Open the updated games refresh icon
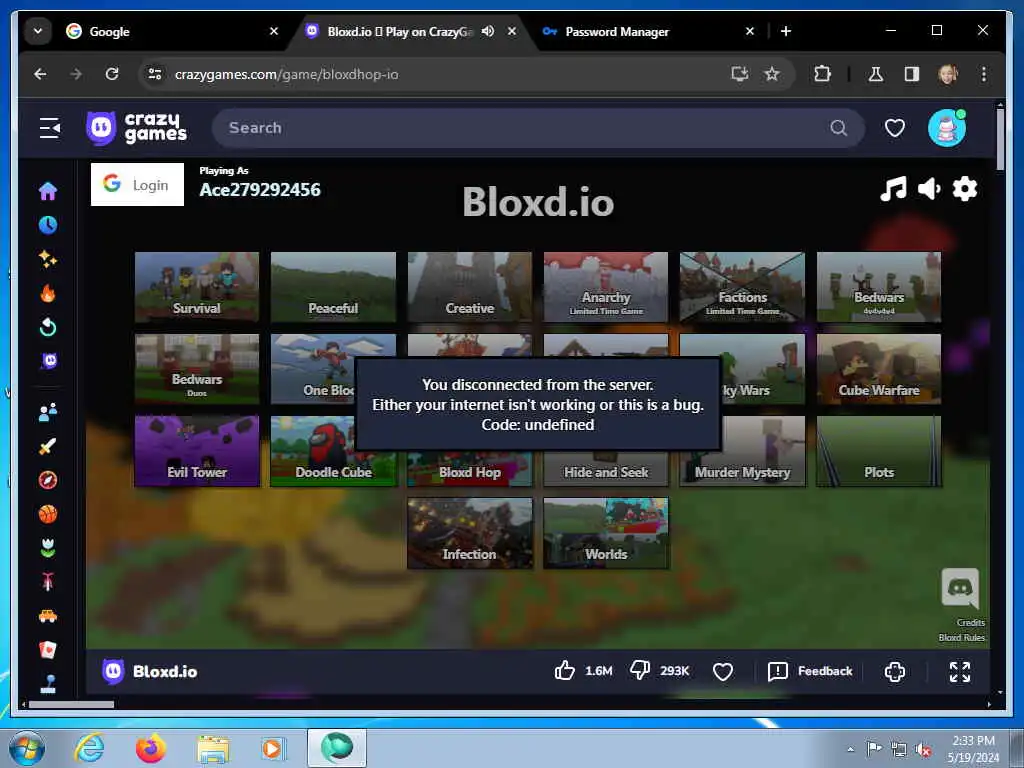The width and height of the screenshot is (1024, 768). tap(48, 327)
